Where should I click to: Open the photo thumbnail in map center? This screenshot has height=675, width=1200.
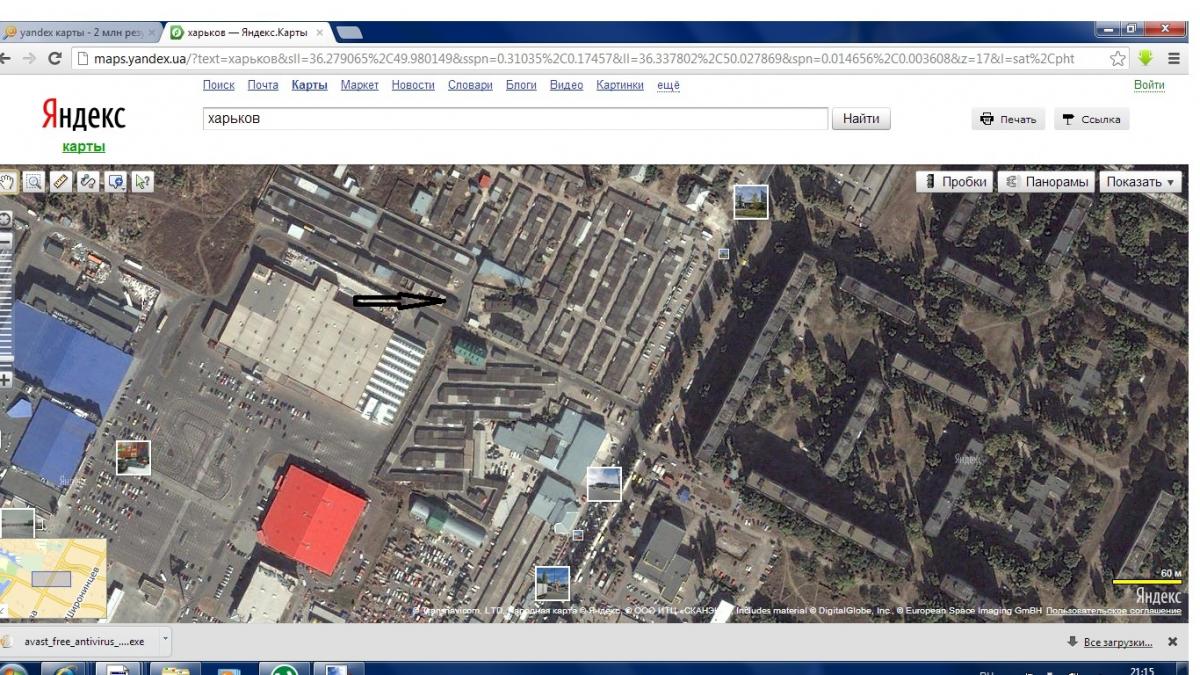603,483
